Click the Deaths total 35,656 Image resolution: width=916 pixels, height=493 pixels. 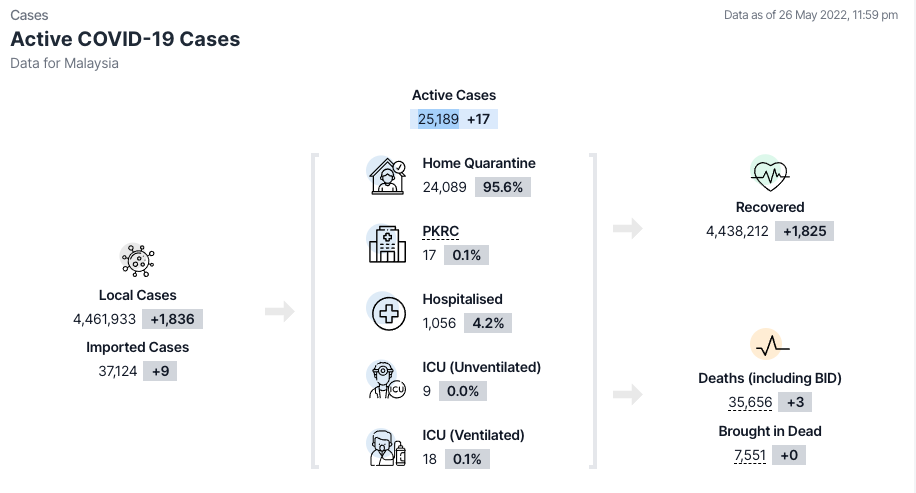click(750, 403)
